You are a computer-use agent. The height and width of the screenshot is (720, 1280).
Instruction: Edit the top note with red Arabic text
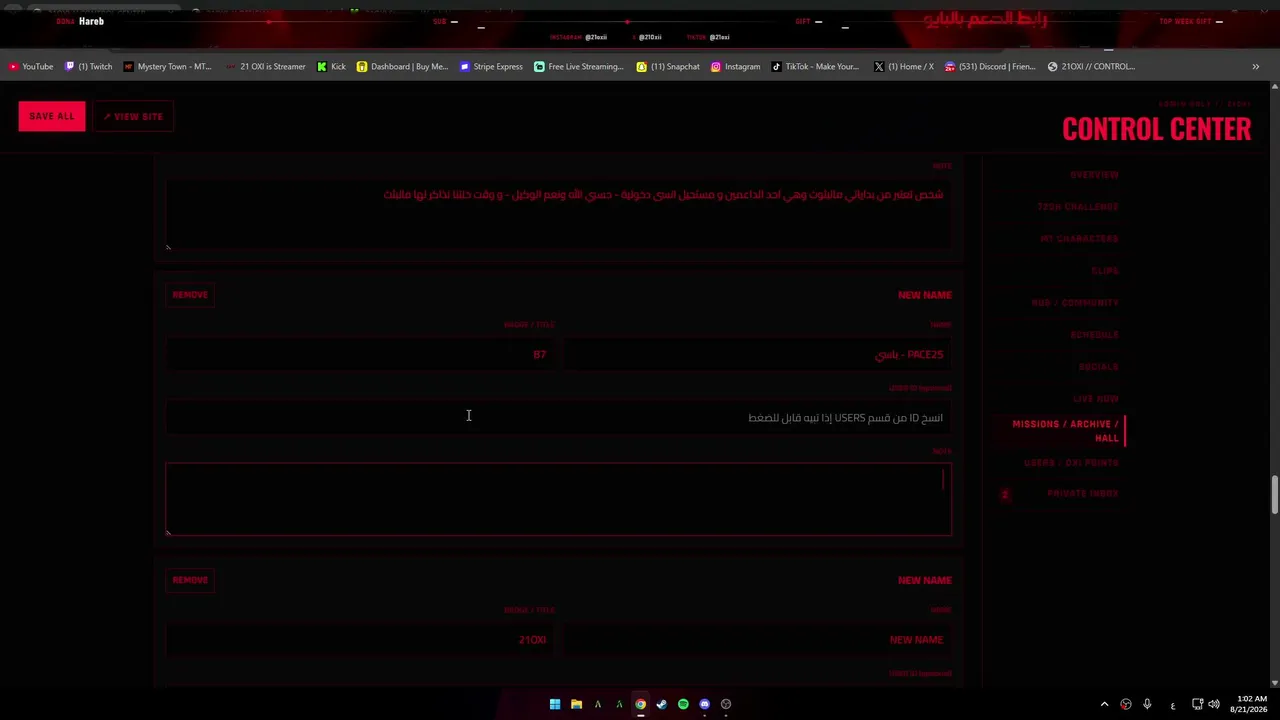tap(559, 212)
